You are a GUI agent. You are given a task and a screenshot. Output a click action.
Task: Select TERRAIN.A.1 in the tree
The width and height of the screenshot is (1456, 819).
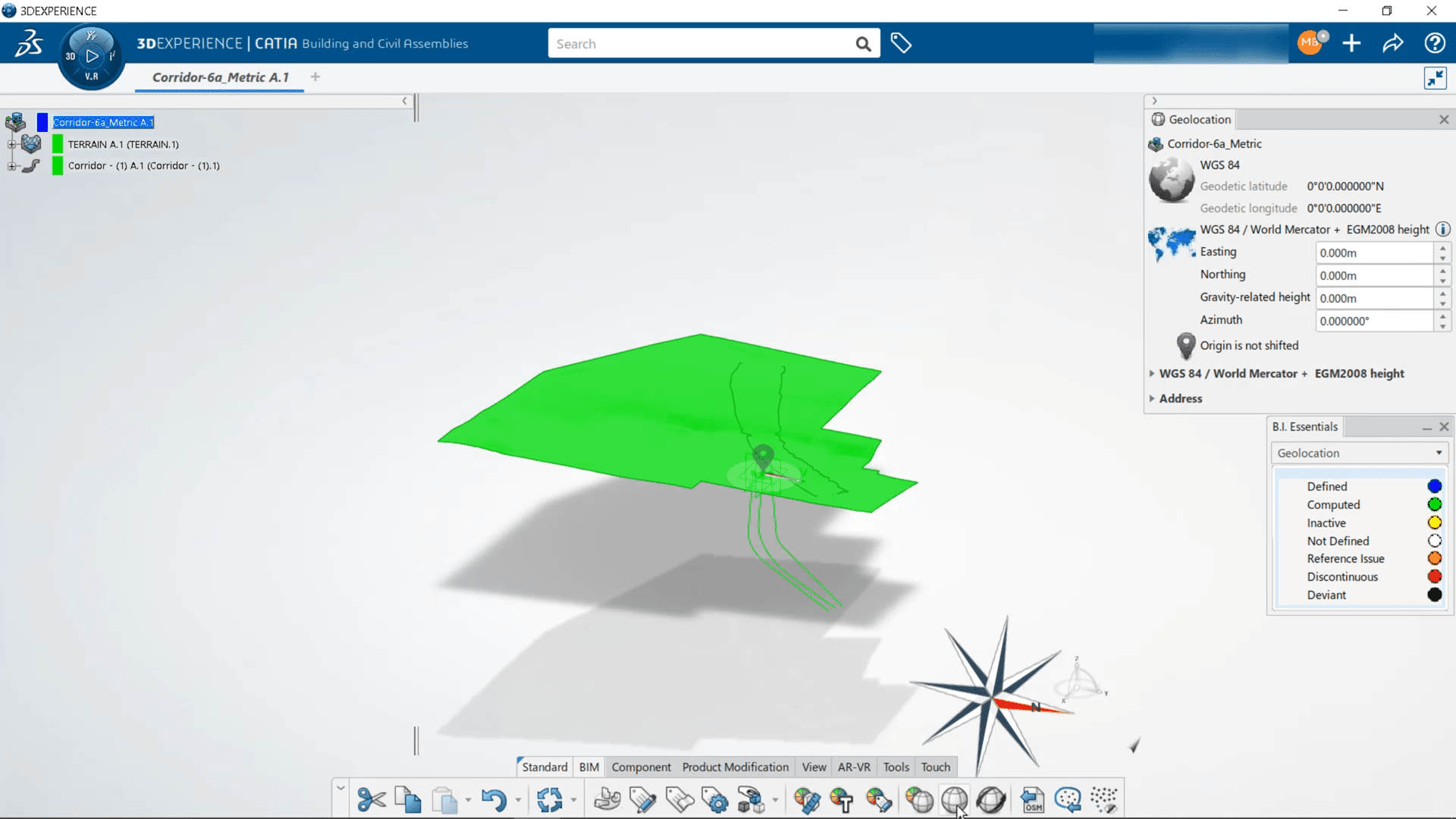pos(122,143)
